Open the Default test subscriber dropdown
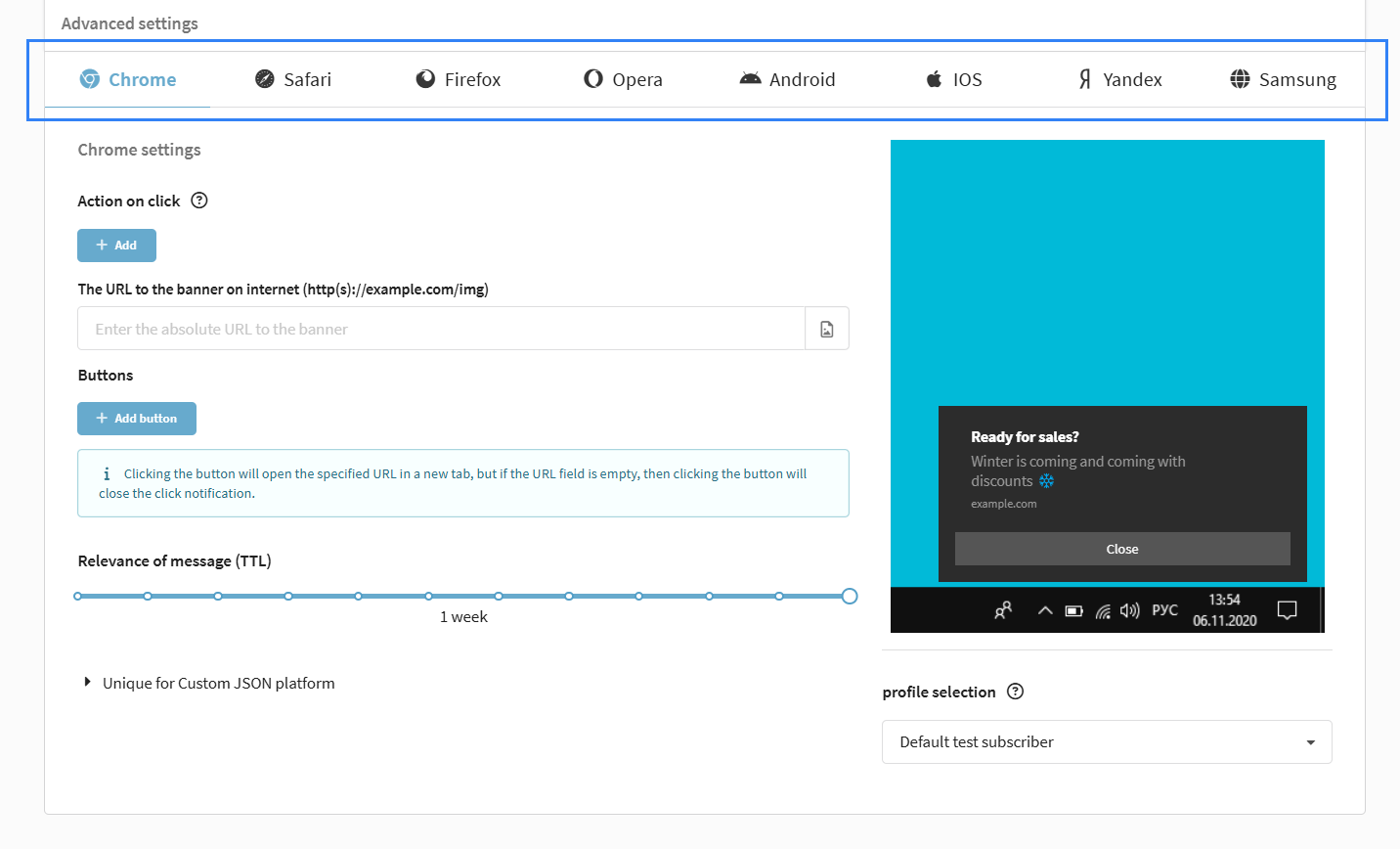 coord(1107,742)
